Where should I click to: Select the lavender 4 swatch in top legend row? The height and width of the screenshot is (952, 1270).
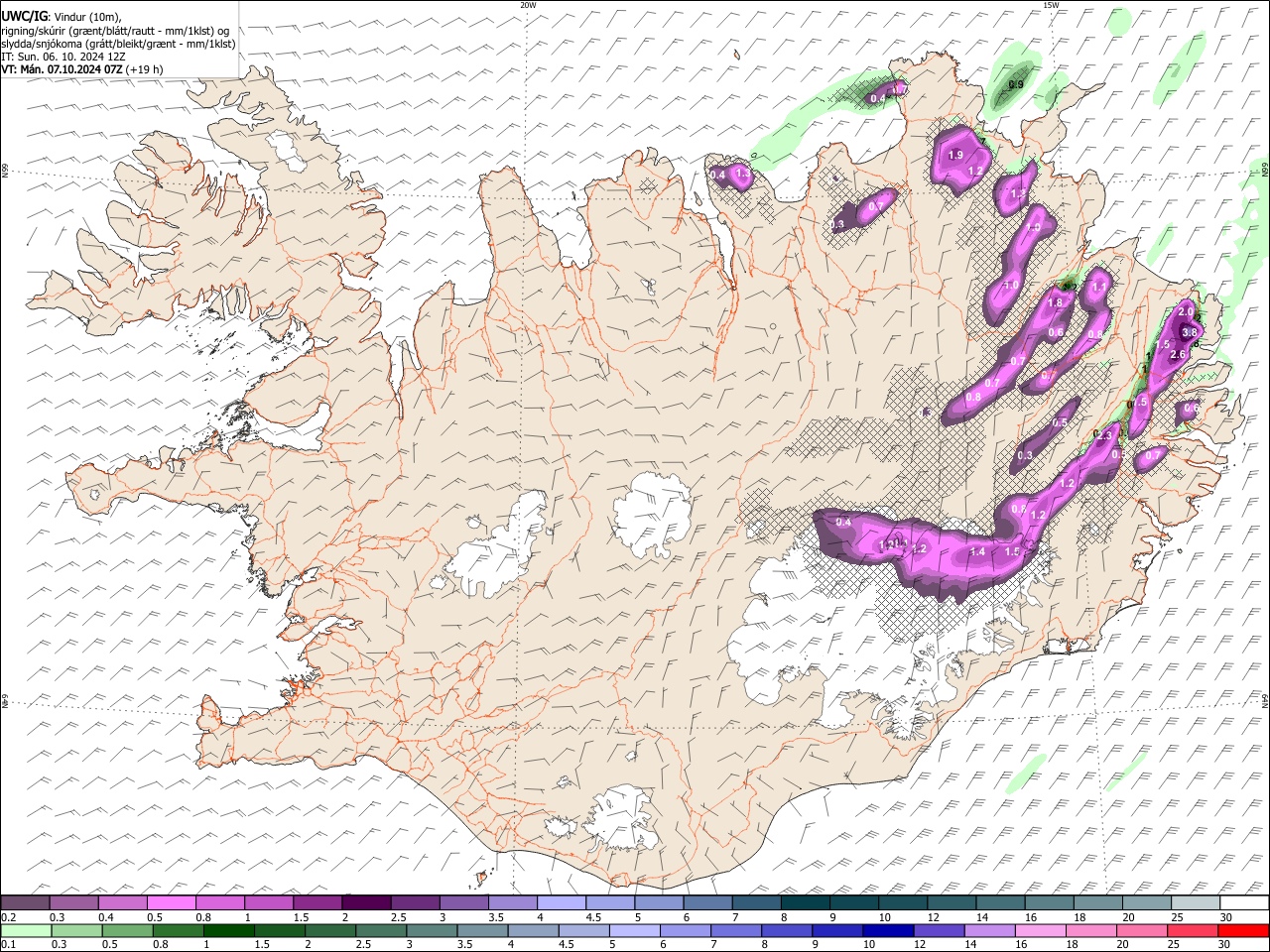[x=562, y=902]
